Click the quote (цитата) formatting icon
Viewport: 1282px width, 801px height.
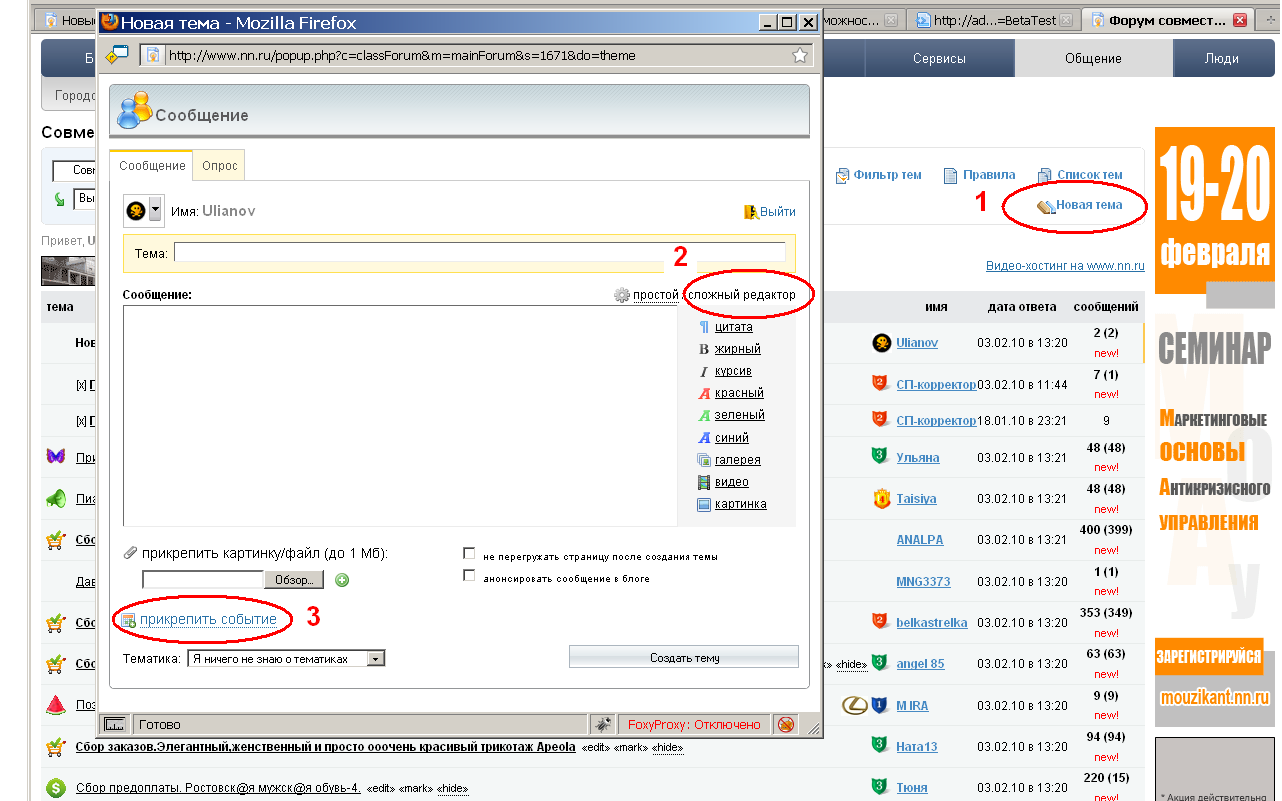(x=704, y=327)
